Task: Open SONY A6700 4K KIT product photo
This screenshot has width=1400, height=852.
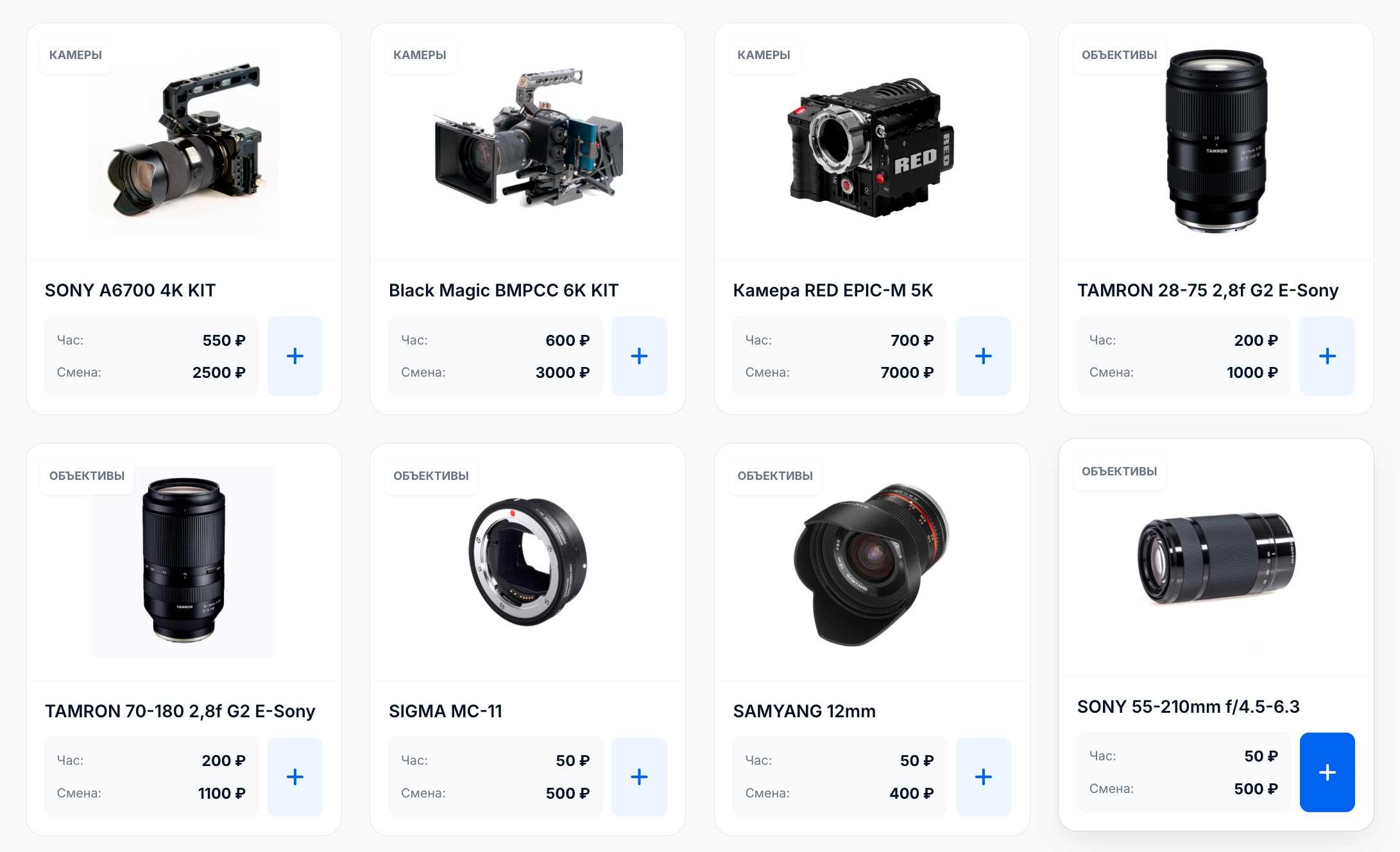Action: coord(184,141)
